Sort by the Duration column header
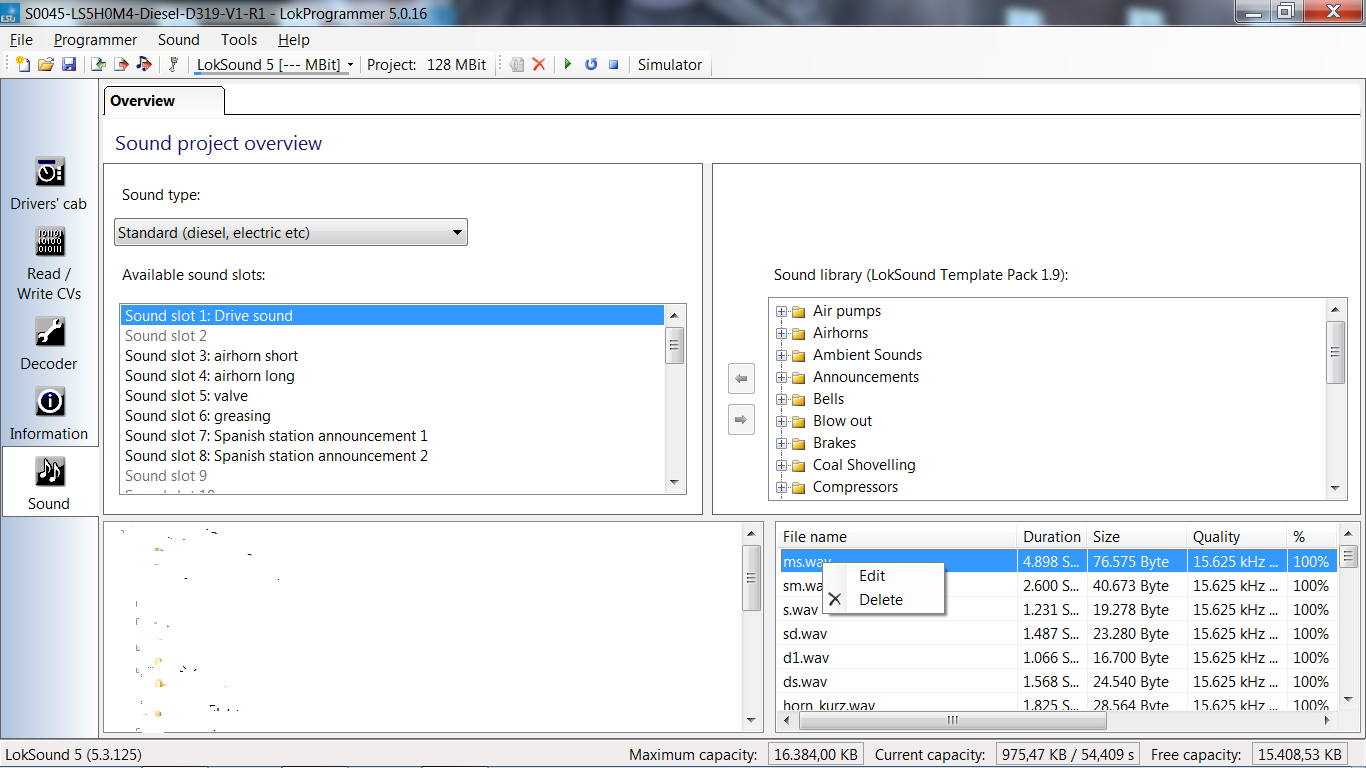The width and height of the screenshot is (1366, 768). 1051,537
